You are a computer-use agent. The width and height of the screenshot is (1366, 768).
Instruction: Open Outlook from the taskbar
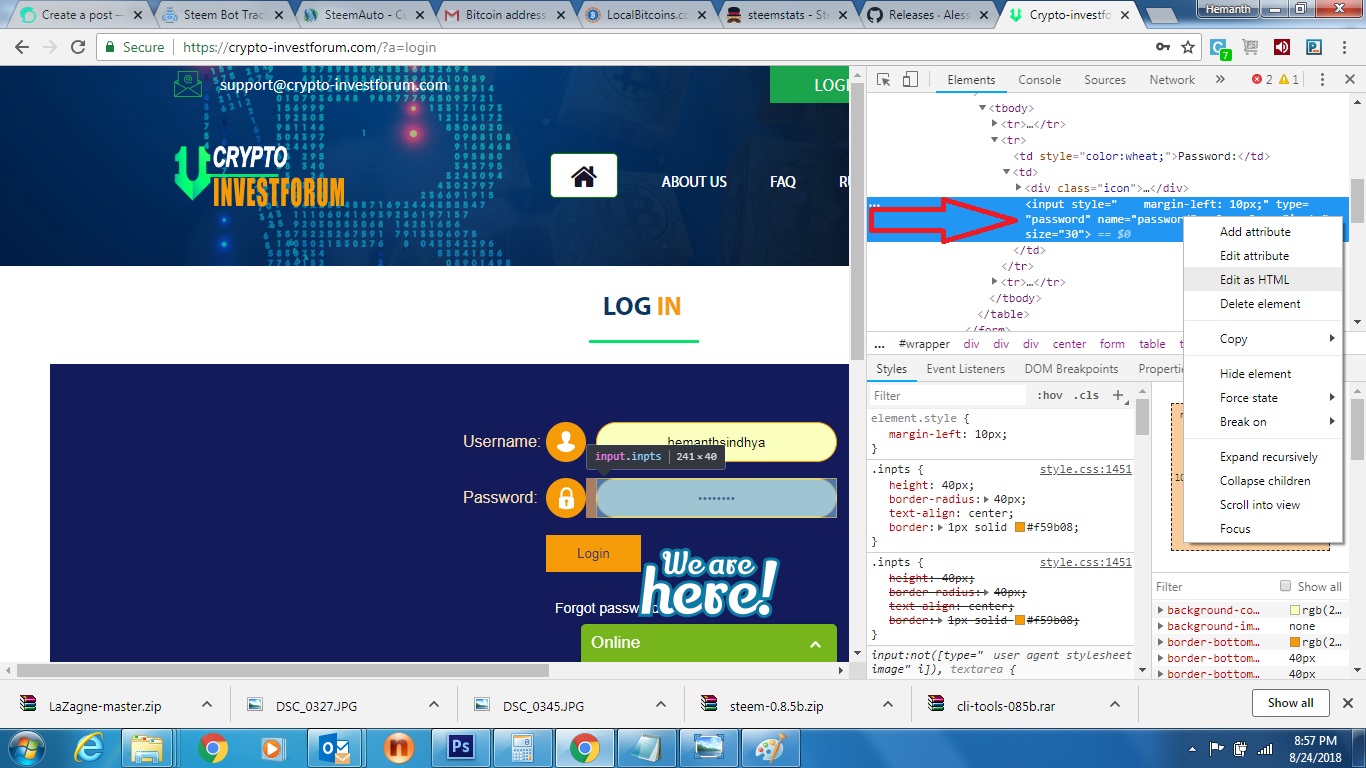[336, 747]
